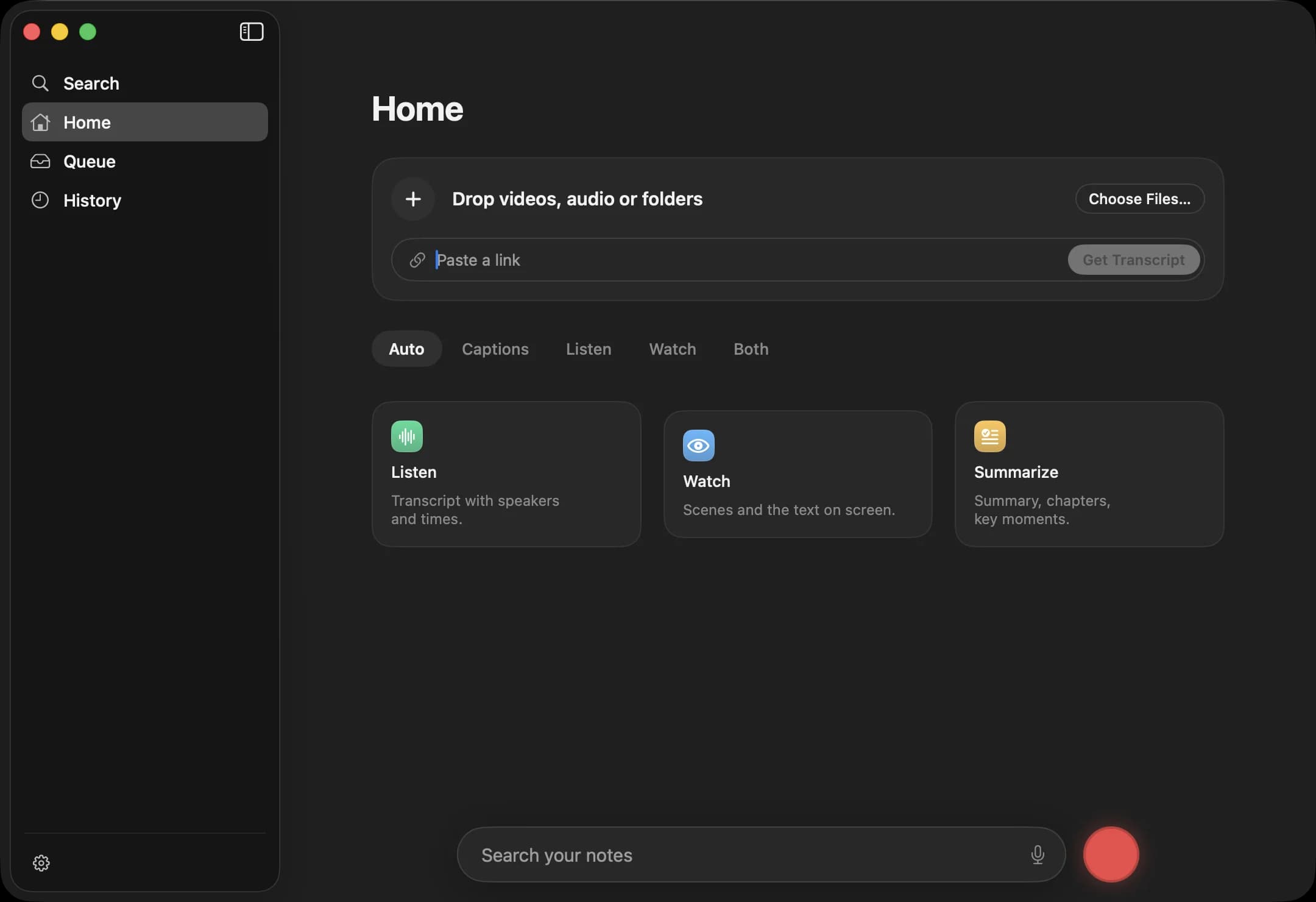The height and width of the screenshot is (902, 1316).
Task: Click the Home house icon
Action: tap(40, 123)
